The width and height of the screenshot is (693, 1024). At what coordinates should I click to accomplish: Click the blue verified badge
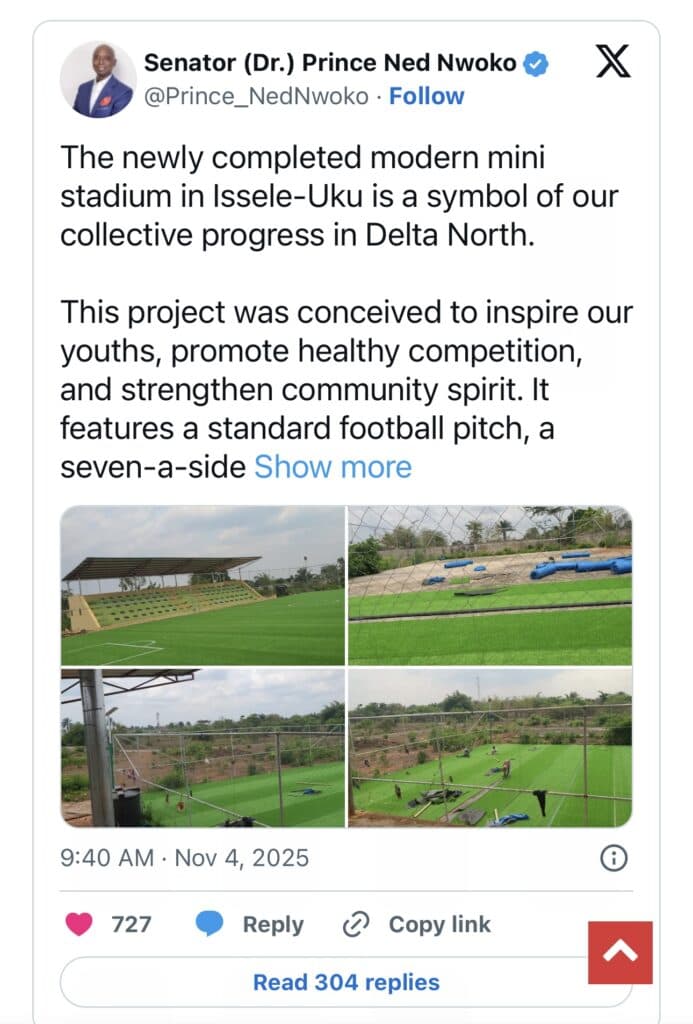[537, 64]
